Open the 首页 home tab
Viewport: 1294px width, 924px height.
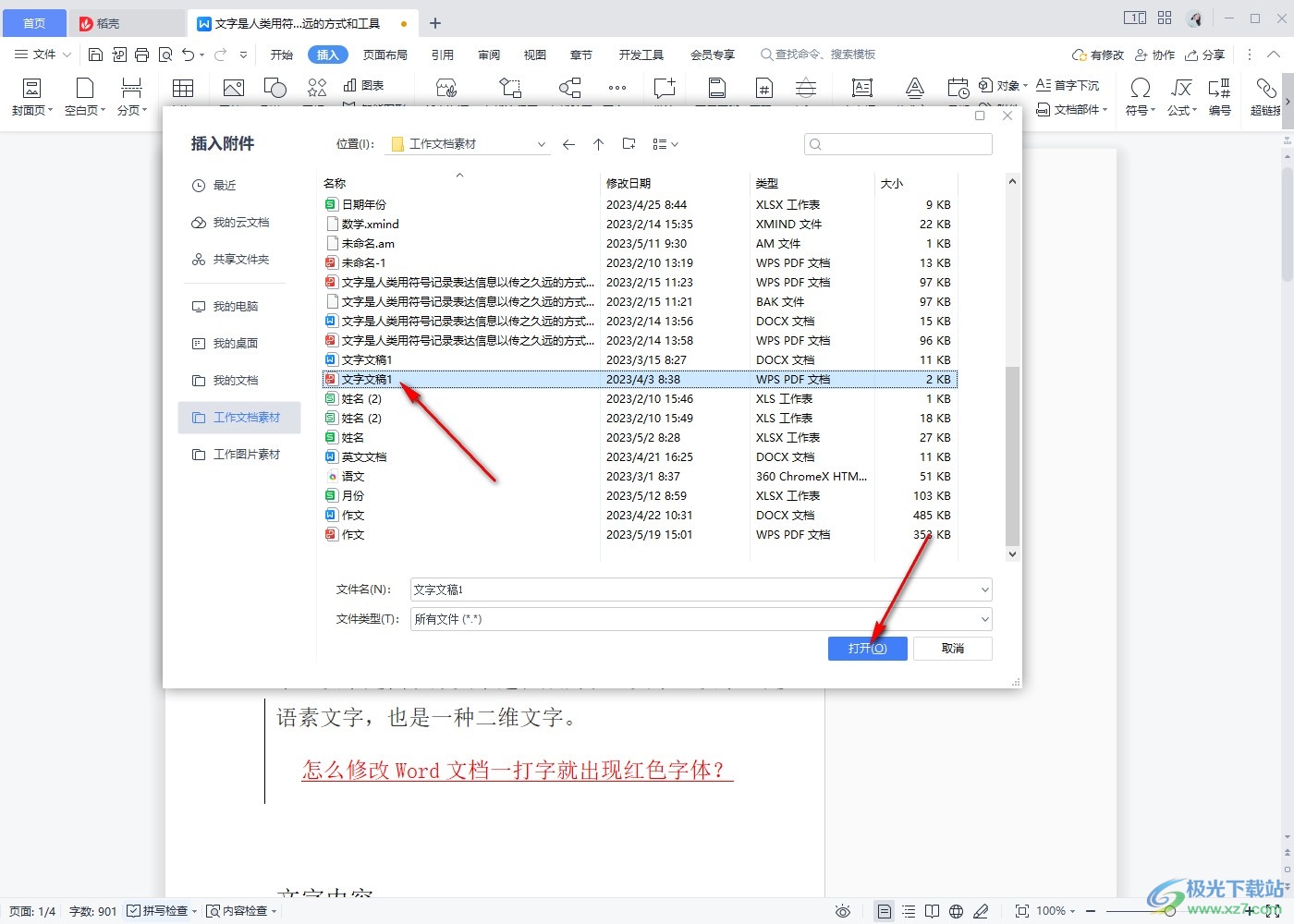(34, 23)
